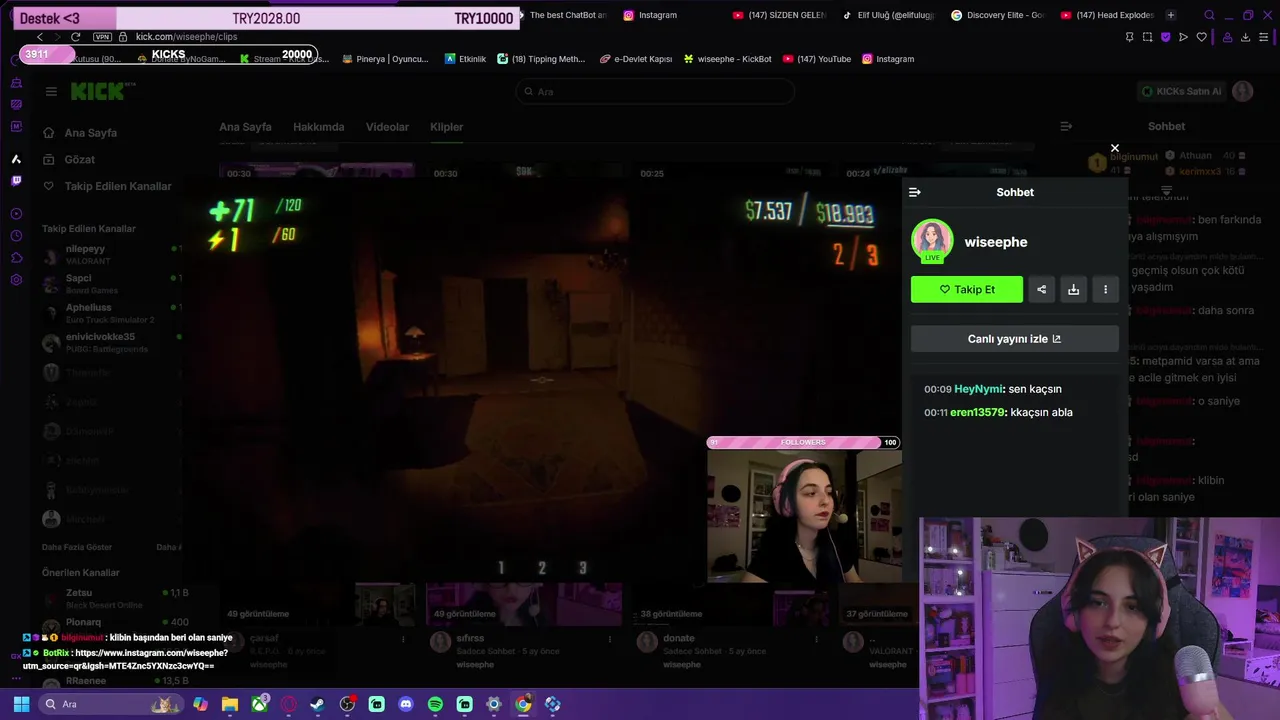The height and width of the screenshot is (720, 1280).
Task: Focus the Kick Ara search field
Action: coord(655,91)
